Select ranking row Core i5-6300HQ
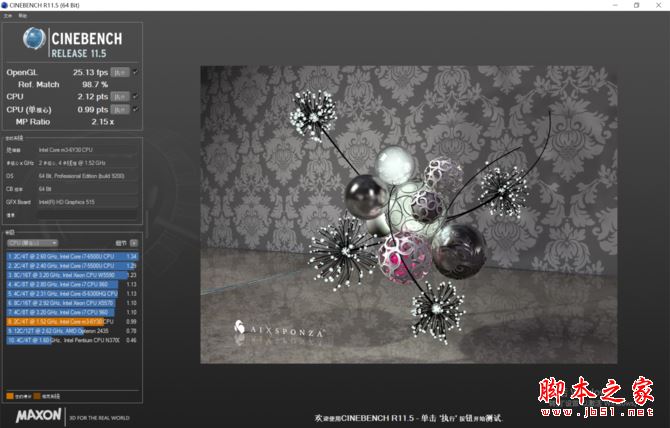Screen dimensions: 670x428 point(72,294)
